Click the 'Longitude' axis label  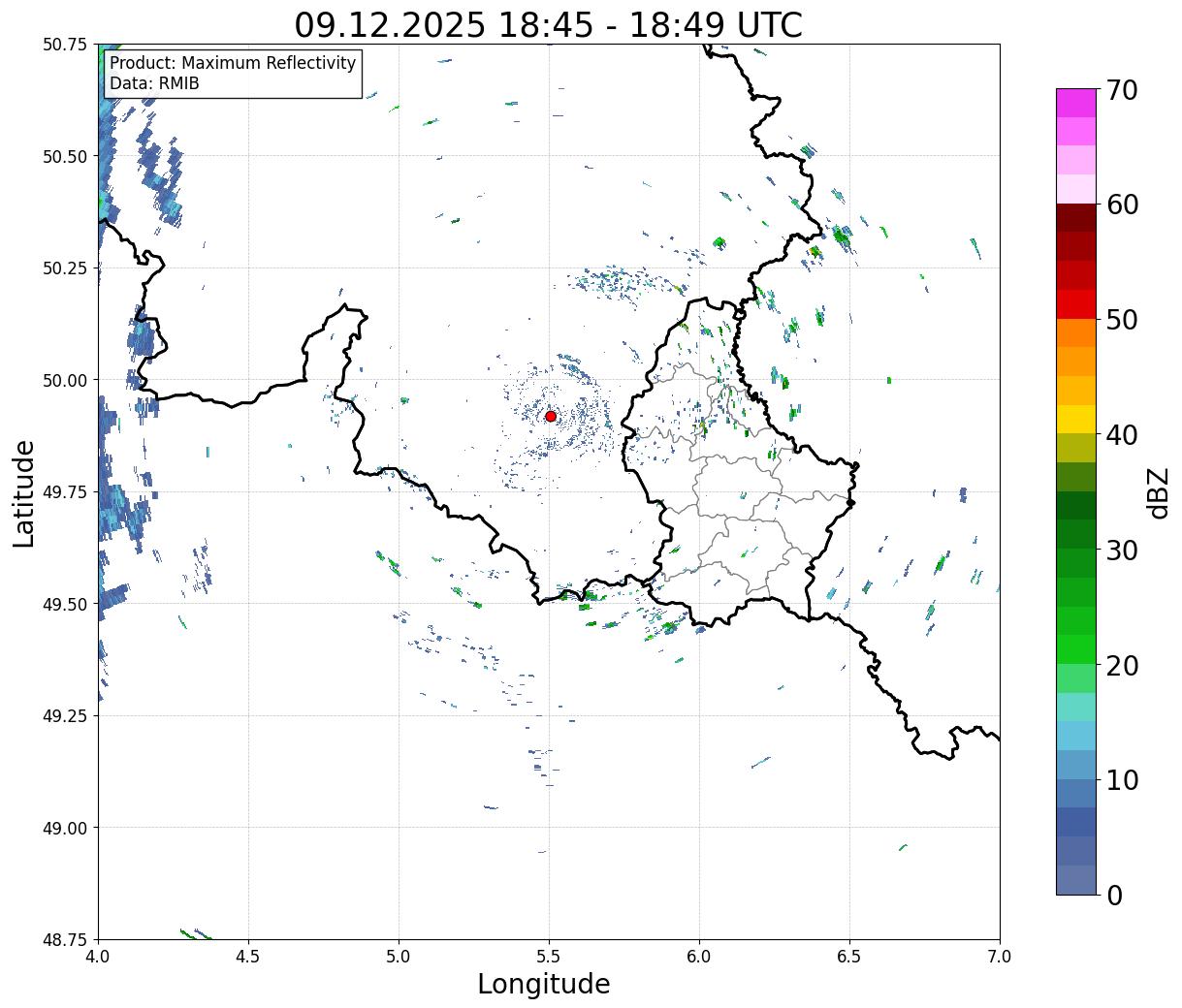point(544,984)
